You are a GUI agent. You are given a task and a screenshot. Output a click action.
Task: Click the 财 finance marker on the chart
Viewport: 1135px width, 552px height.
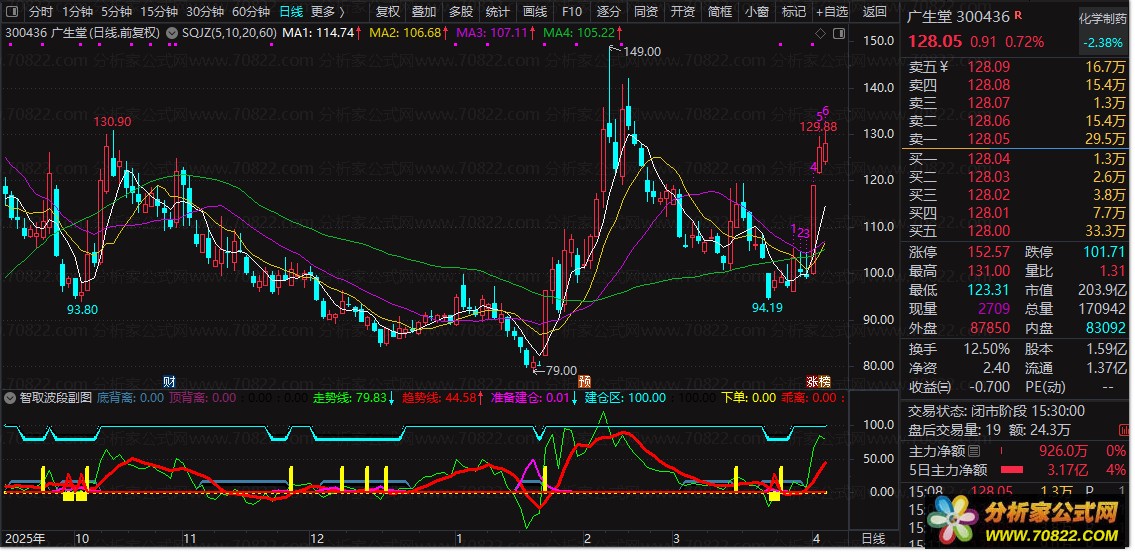pos(170,381)
